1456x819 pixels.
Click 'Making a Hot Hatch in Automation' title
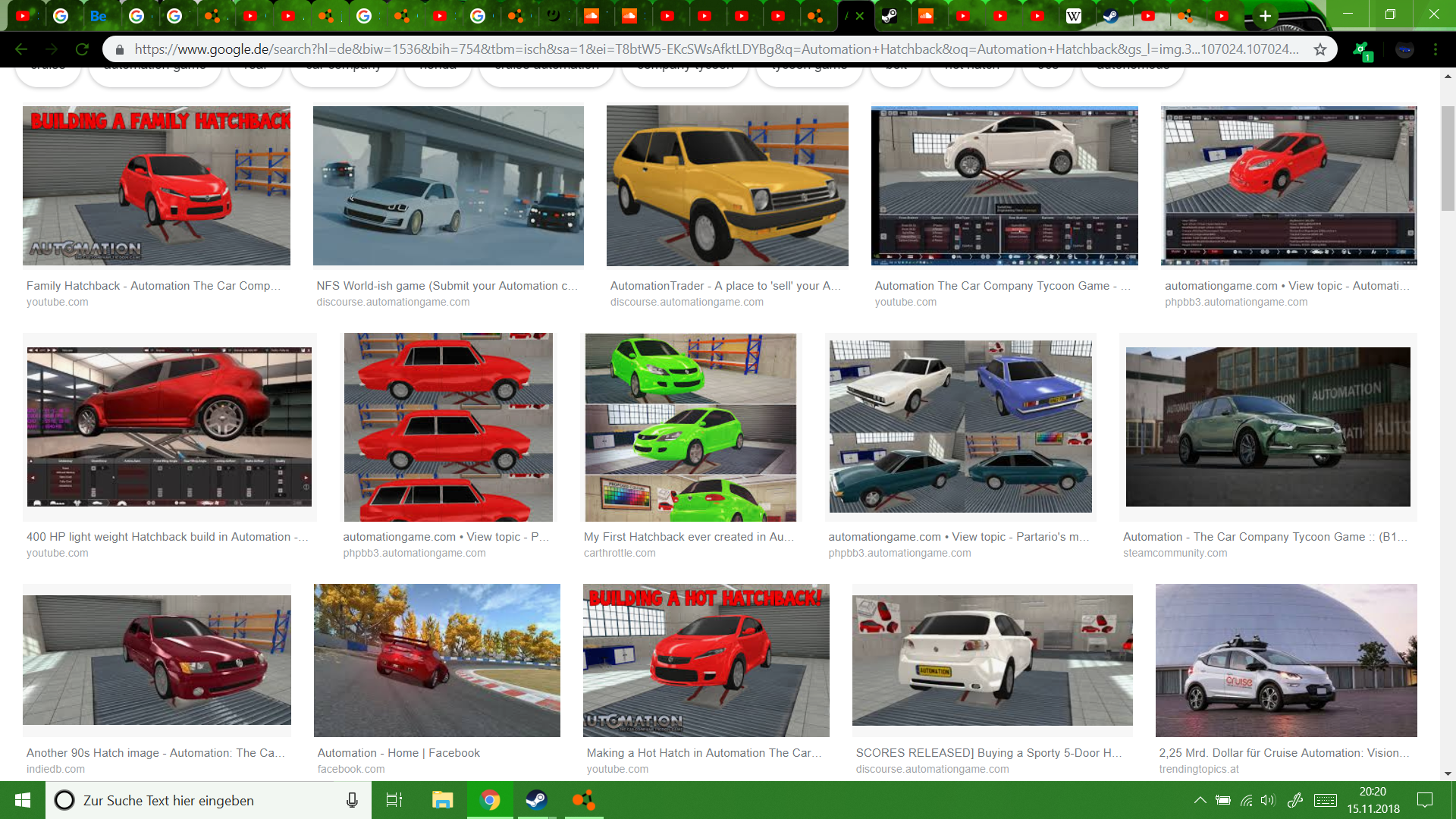coord(704,753)
